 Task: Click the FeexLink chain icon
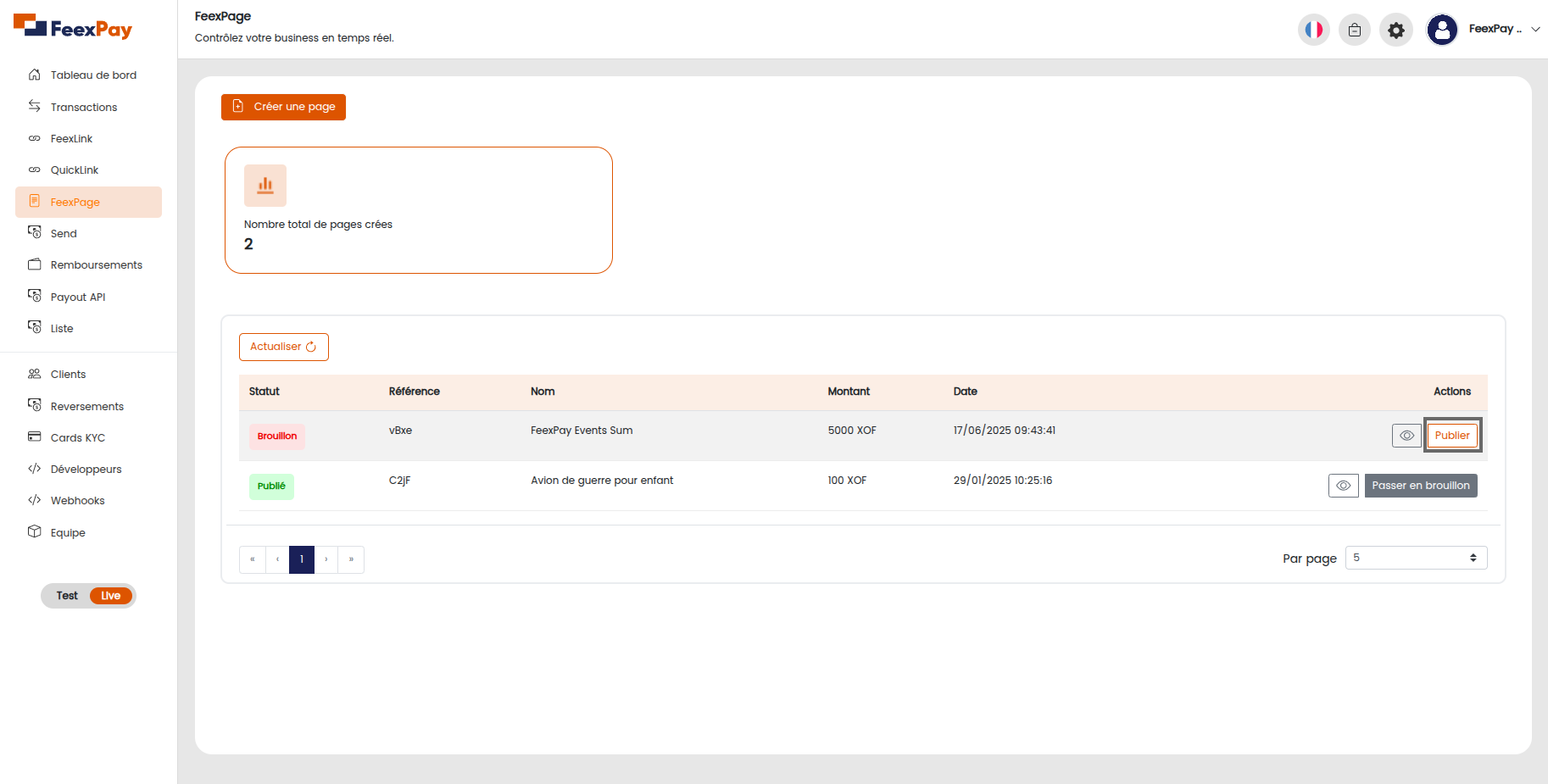pos(35,138)
